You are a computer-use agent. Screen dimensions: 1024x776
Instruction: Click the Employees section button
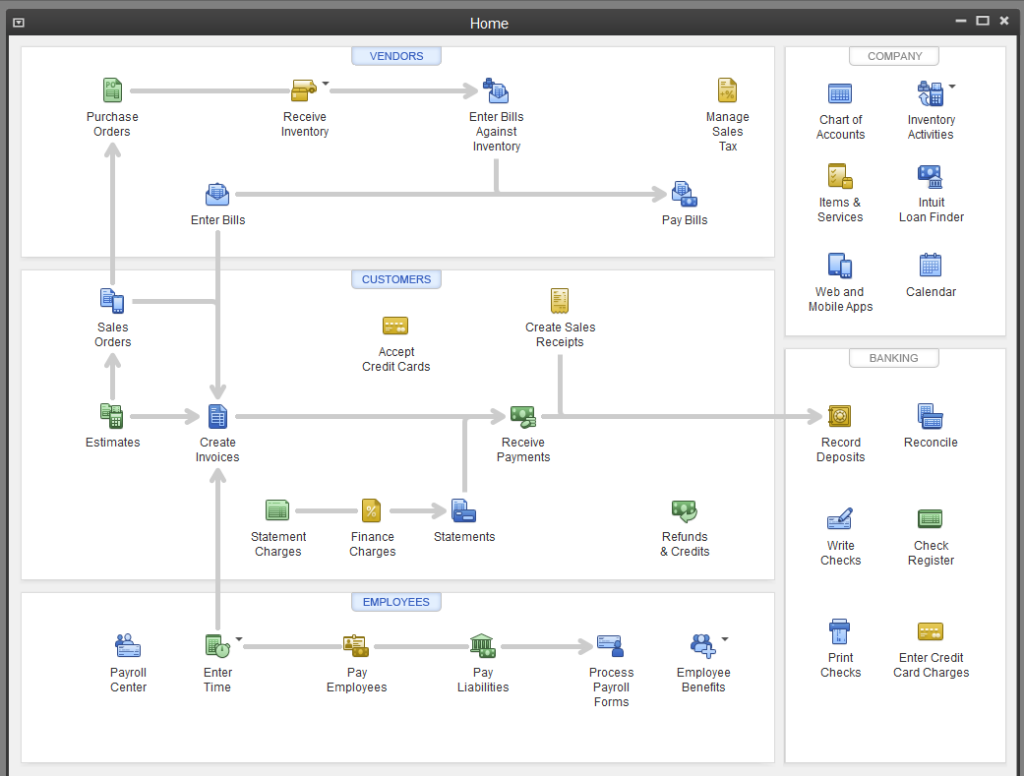pos(396,602)
